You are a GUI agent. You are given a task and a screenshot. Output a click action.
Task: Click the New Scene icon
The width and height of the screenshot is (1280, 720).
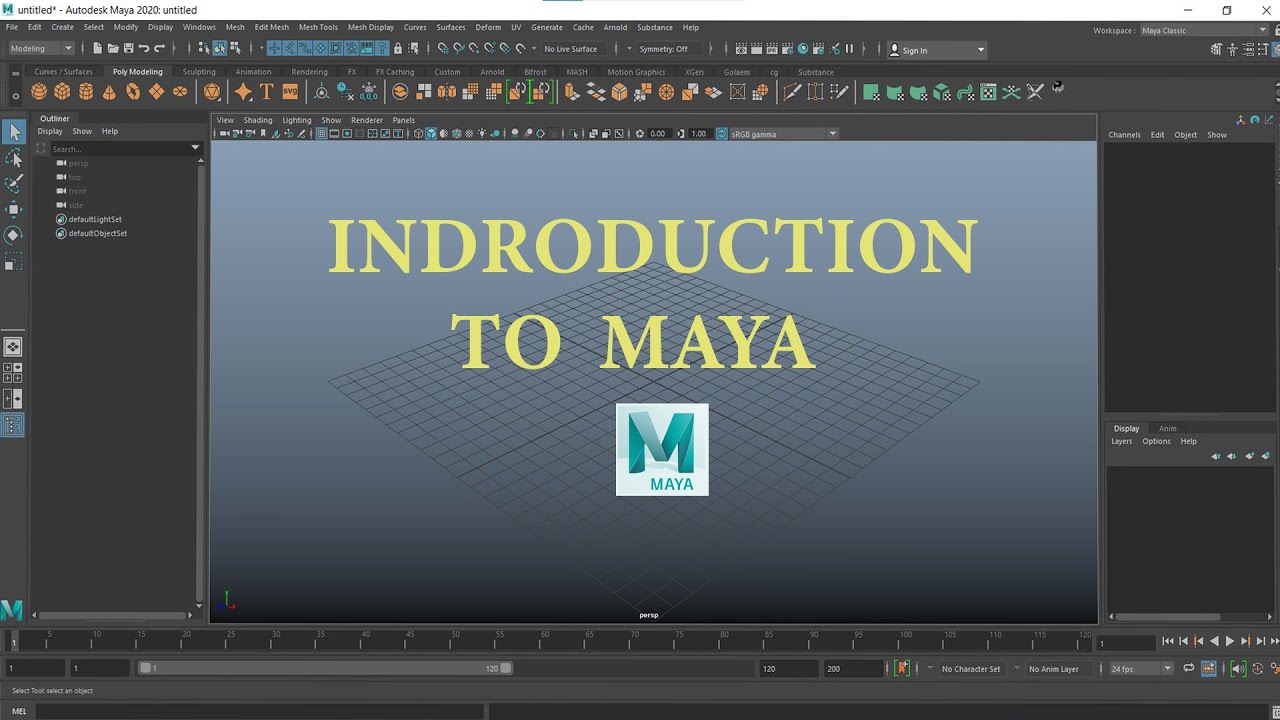click(98, 48)
